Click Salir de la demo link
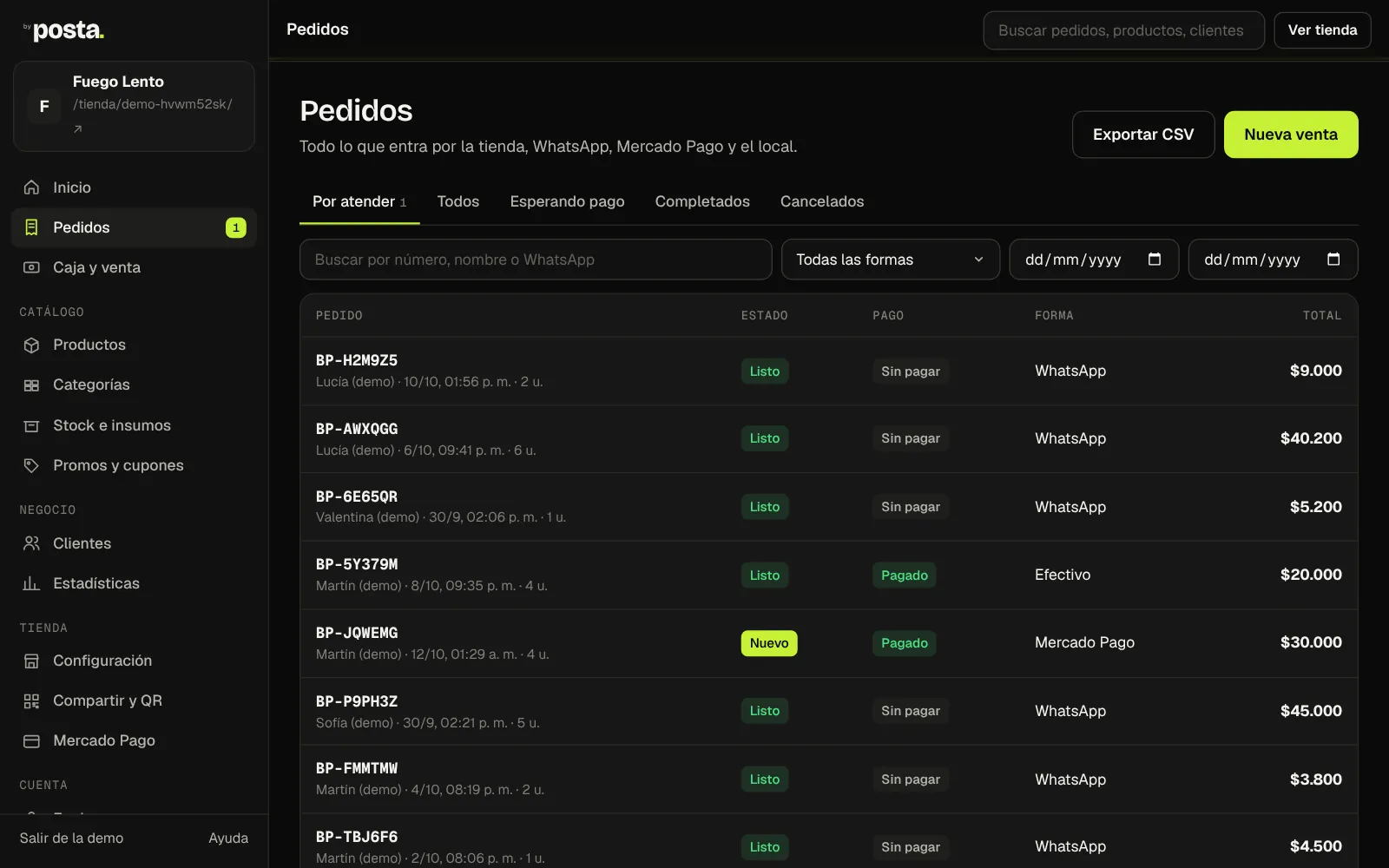The image size is (1389, 868). tap(71, 838)
